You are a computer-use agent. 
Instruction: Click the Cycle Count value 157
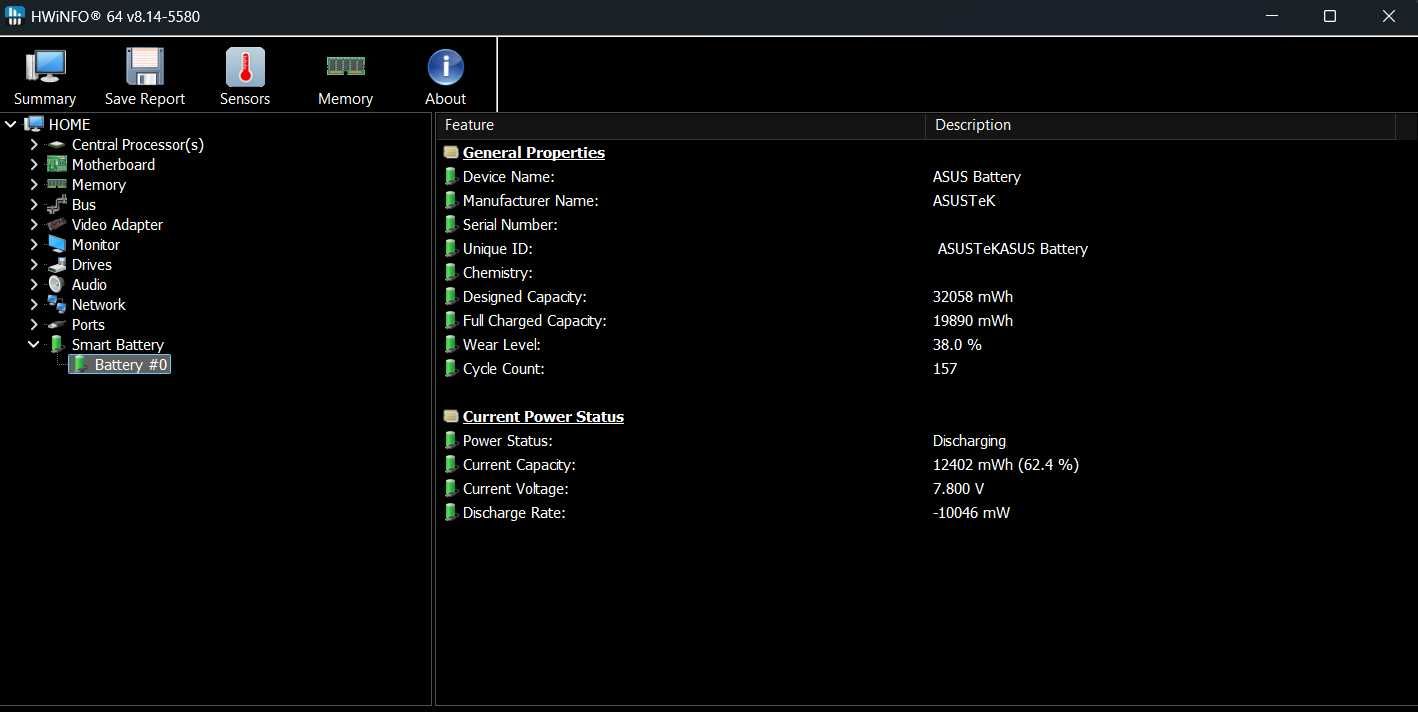pos(945,368)
